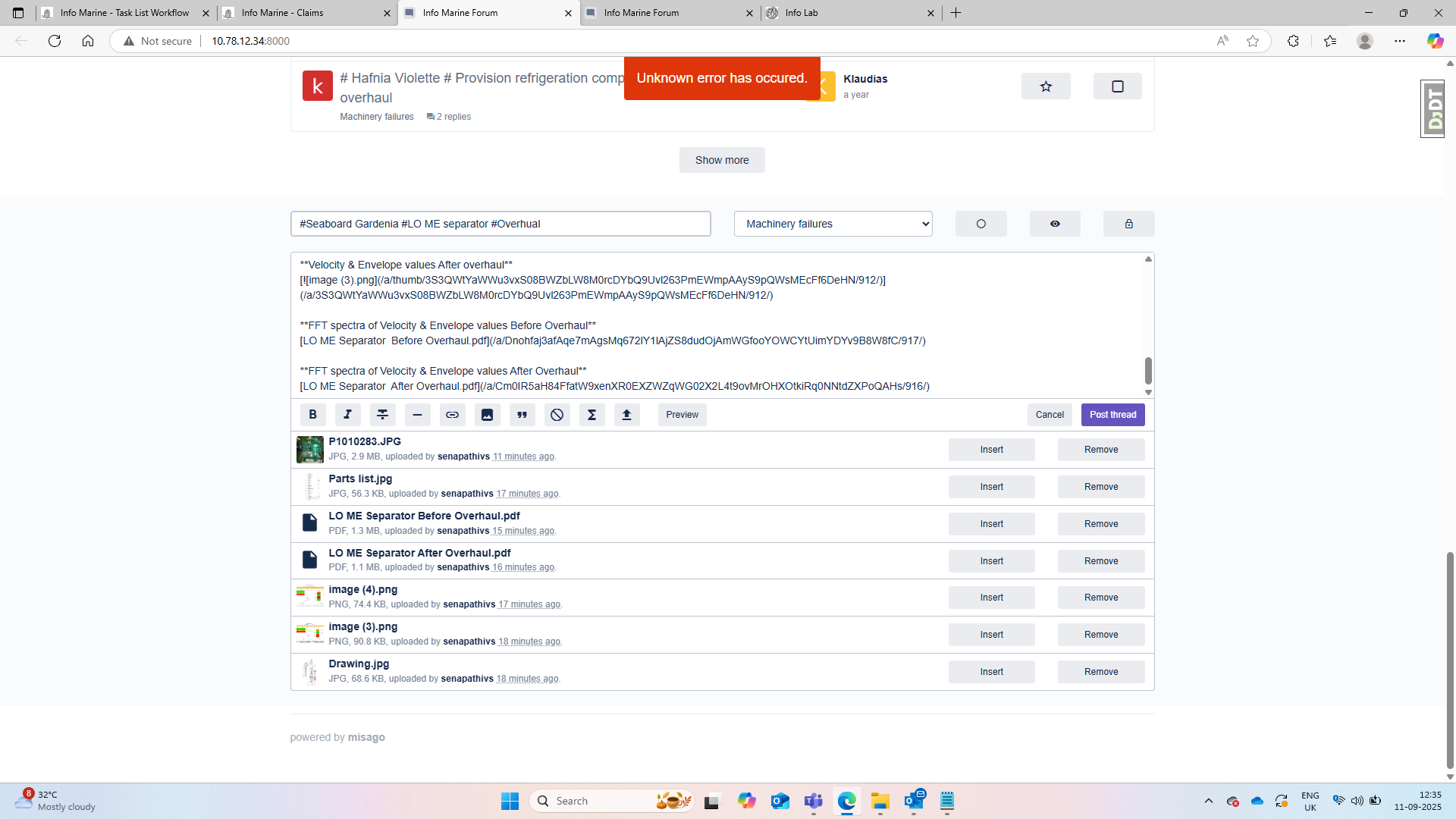This screenshot has height=819, width=1456.
Task: Apply strikethrough formatting in editor
Action: pos(382,415)
